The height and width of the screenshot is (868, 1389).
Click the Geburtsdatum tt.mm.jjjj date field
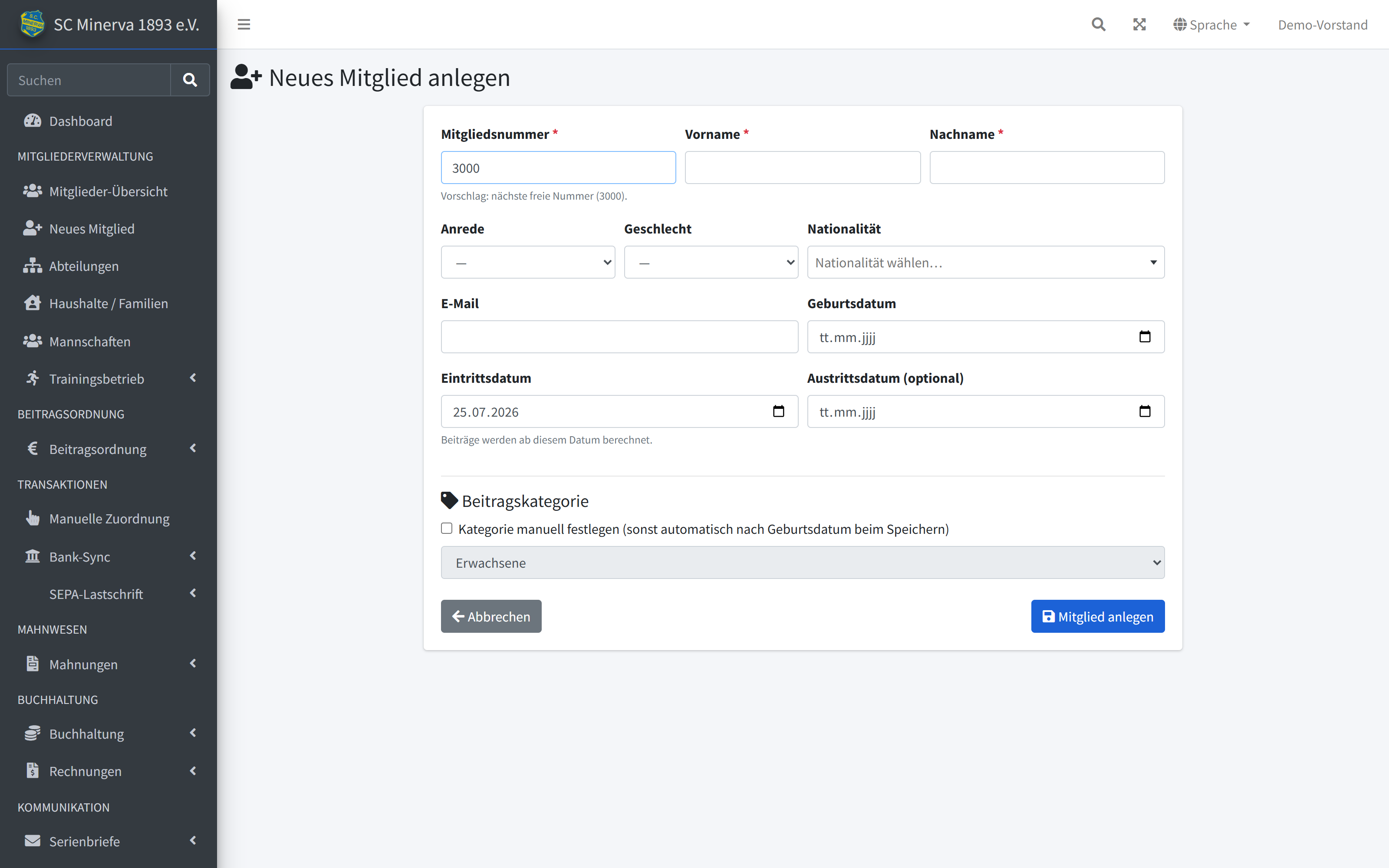tap(985, 336)
